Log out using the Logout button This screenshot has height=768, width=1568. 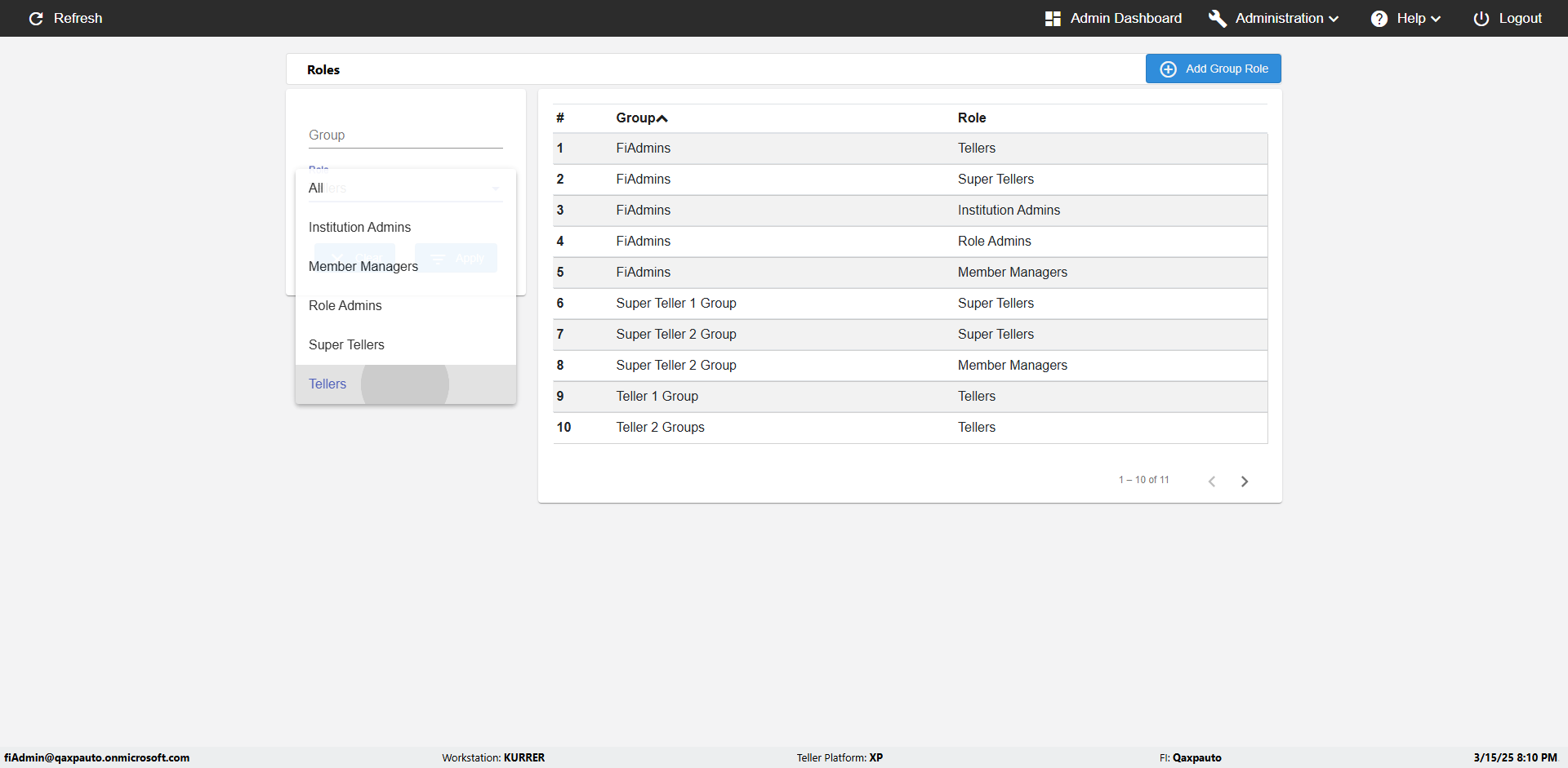point(1508,18)
